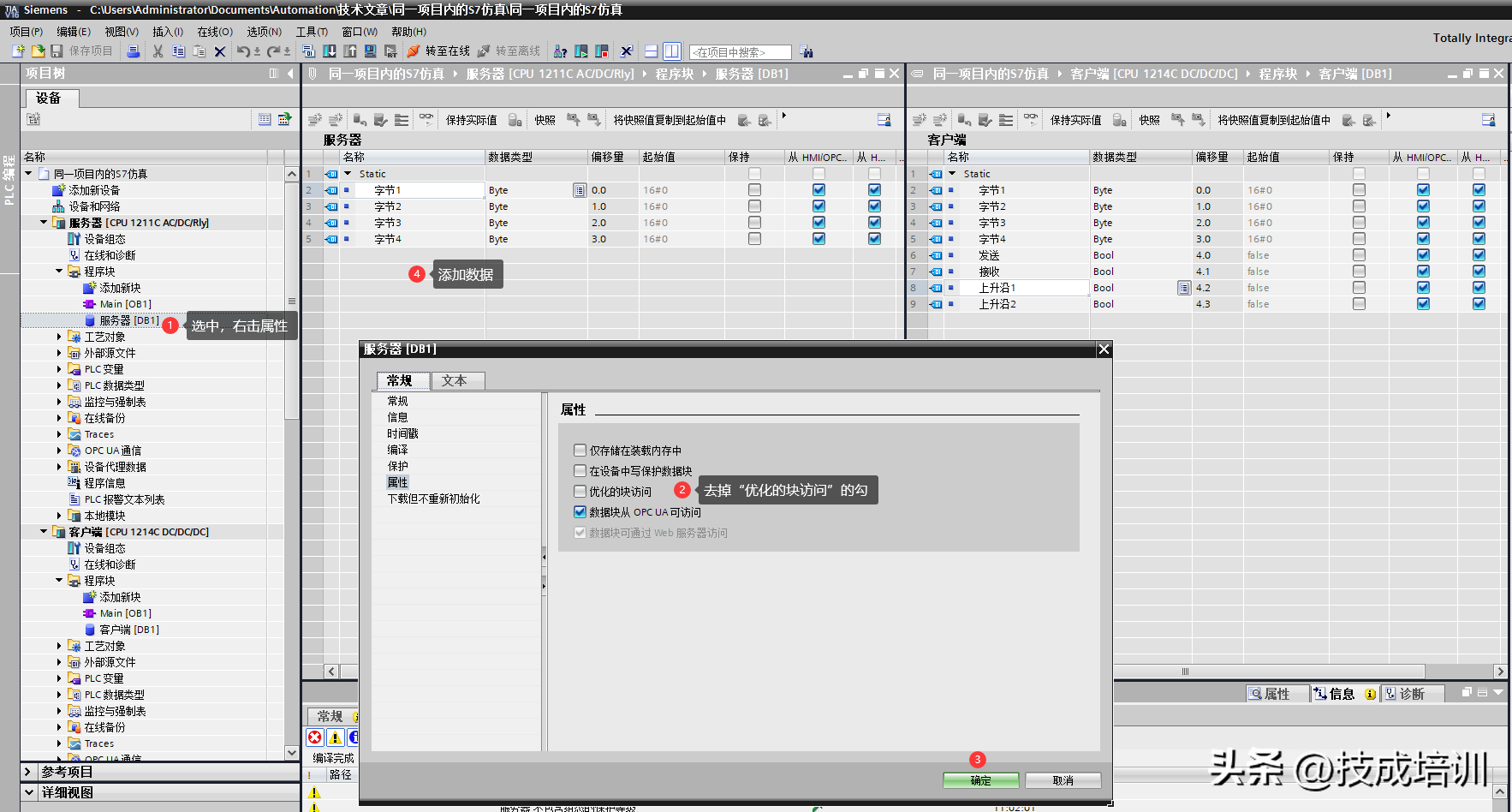Collapse Static row in 服务器 data block table
The height and width of the screenshot is (812, 1512).
tap(348, 174)
